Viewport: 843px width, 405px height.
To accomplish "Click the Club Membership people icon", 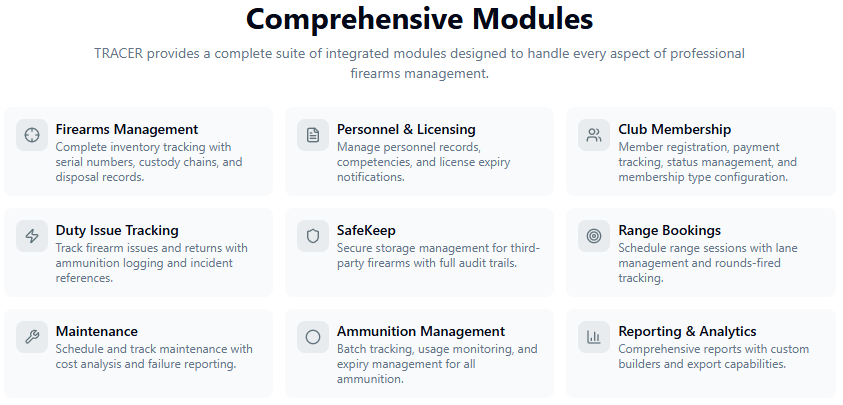I will pyautogui.click(x=594, y=135).
